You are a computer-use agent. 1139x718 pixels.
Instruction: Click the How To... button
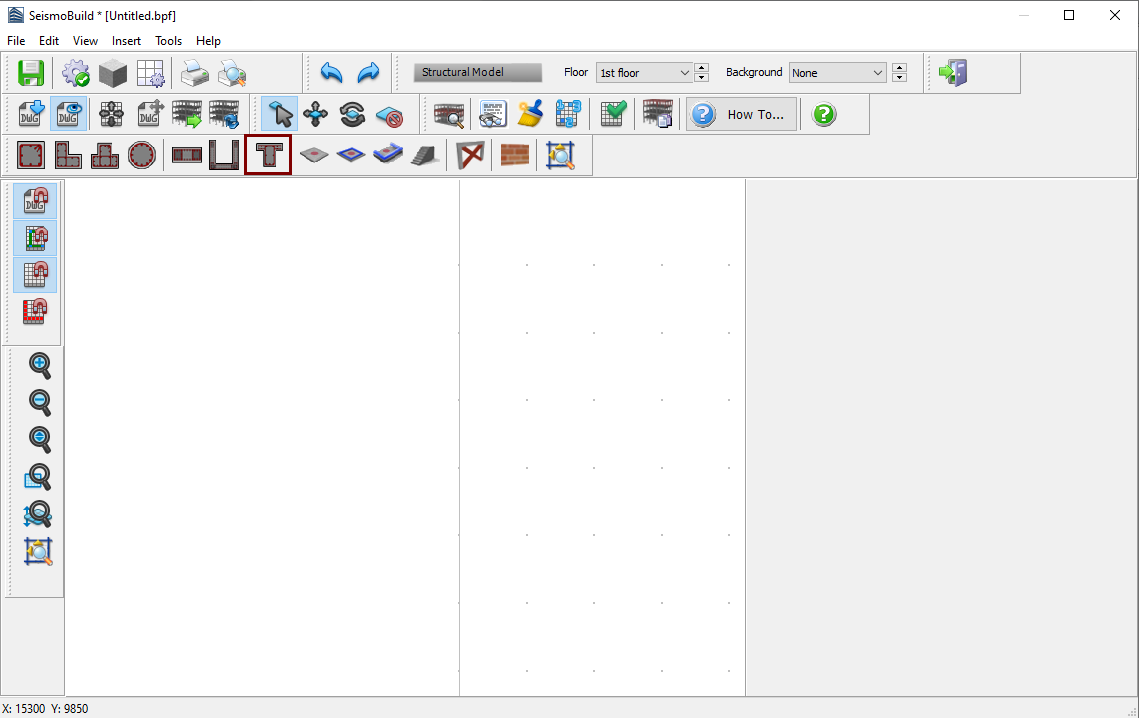coord(741,114)
